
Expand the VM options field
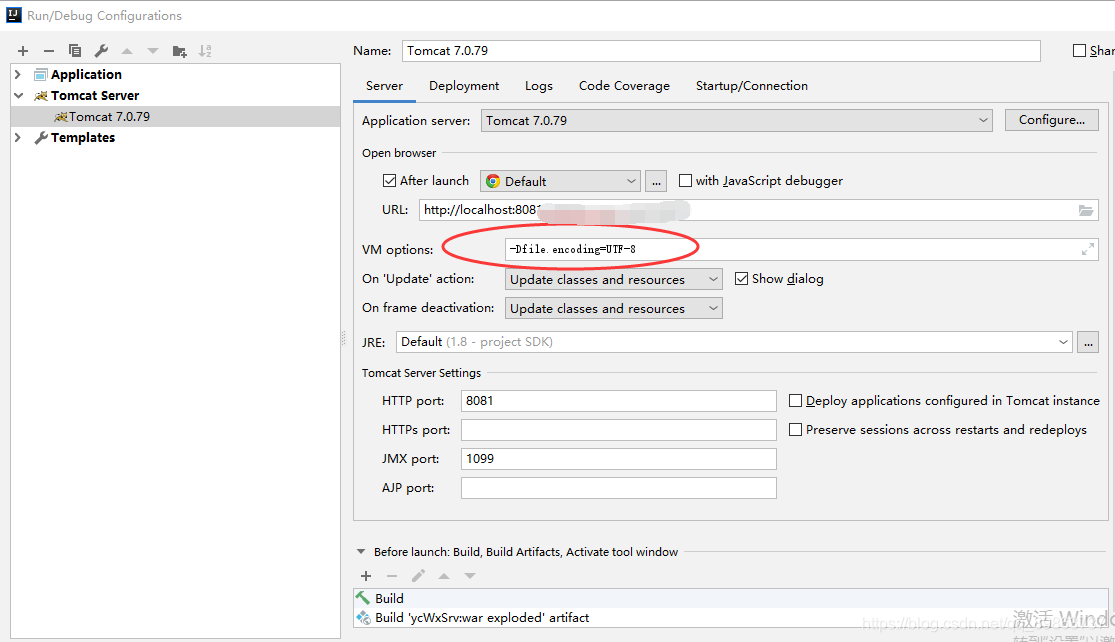pyautogui.click(x=1087, y=250)
